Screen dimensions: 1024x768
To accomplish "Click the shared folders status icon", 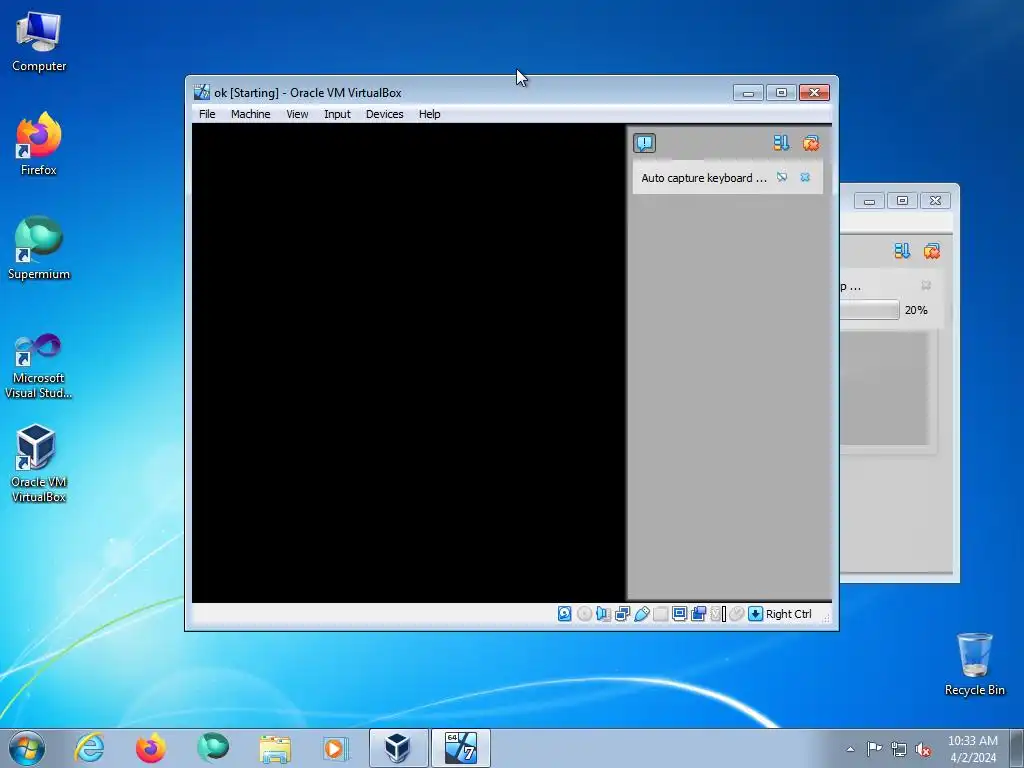I will [660, 614].
